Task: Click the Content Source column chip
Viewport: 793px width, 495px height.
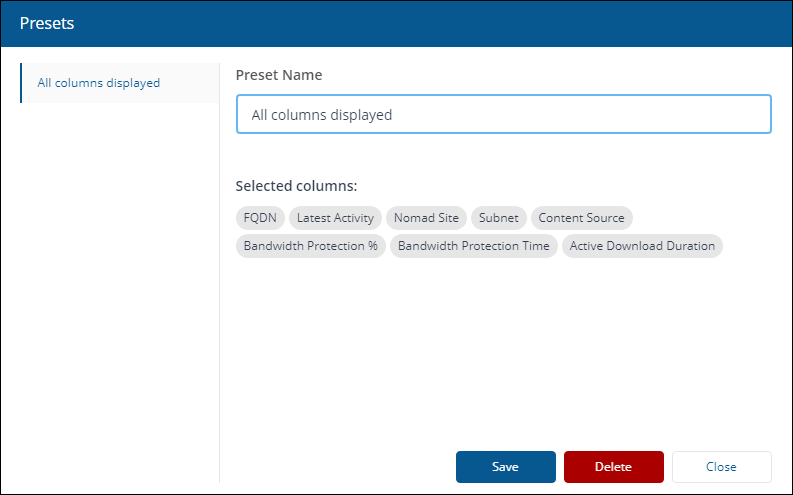Action: (581, 218)
